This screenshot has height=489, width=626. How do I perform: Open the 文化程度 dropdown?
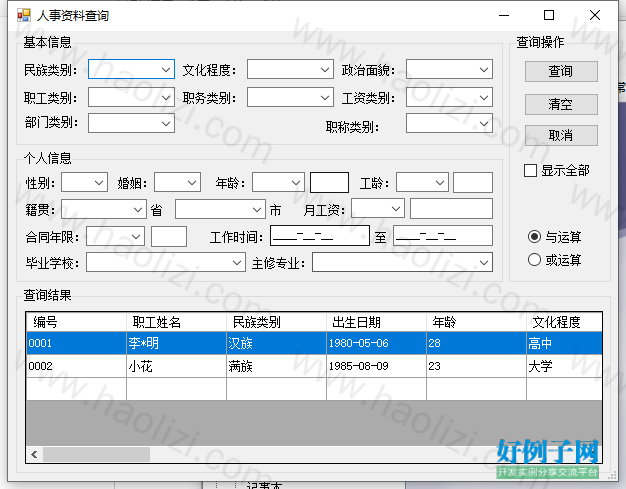(x=290, y=69)
